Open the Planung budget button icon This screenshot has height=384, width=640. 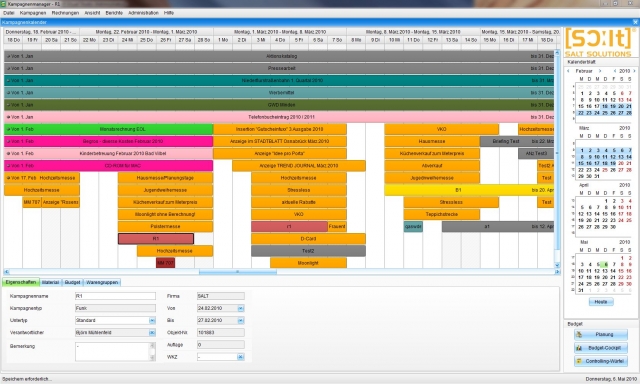click(601, 335)
